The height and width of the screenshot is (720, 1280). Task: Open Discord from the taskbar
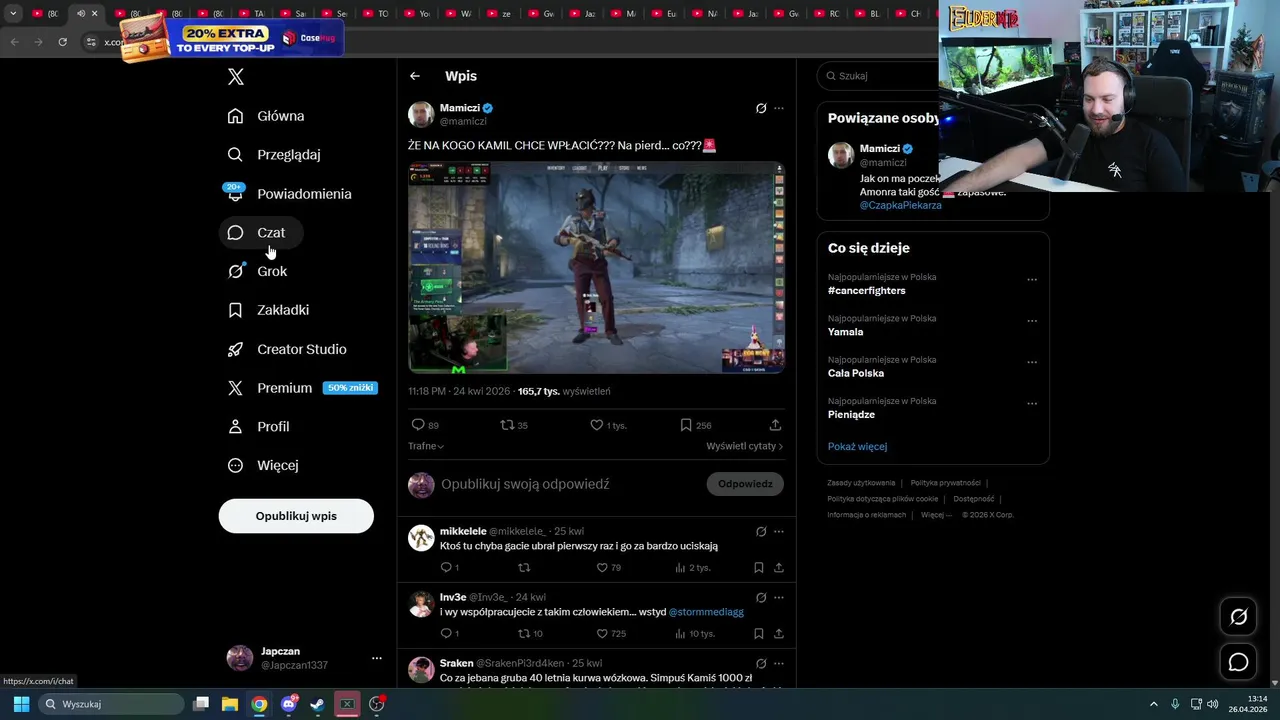pyautogui.click(x=289, y=704)
